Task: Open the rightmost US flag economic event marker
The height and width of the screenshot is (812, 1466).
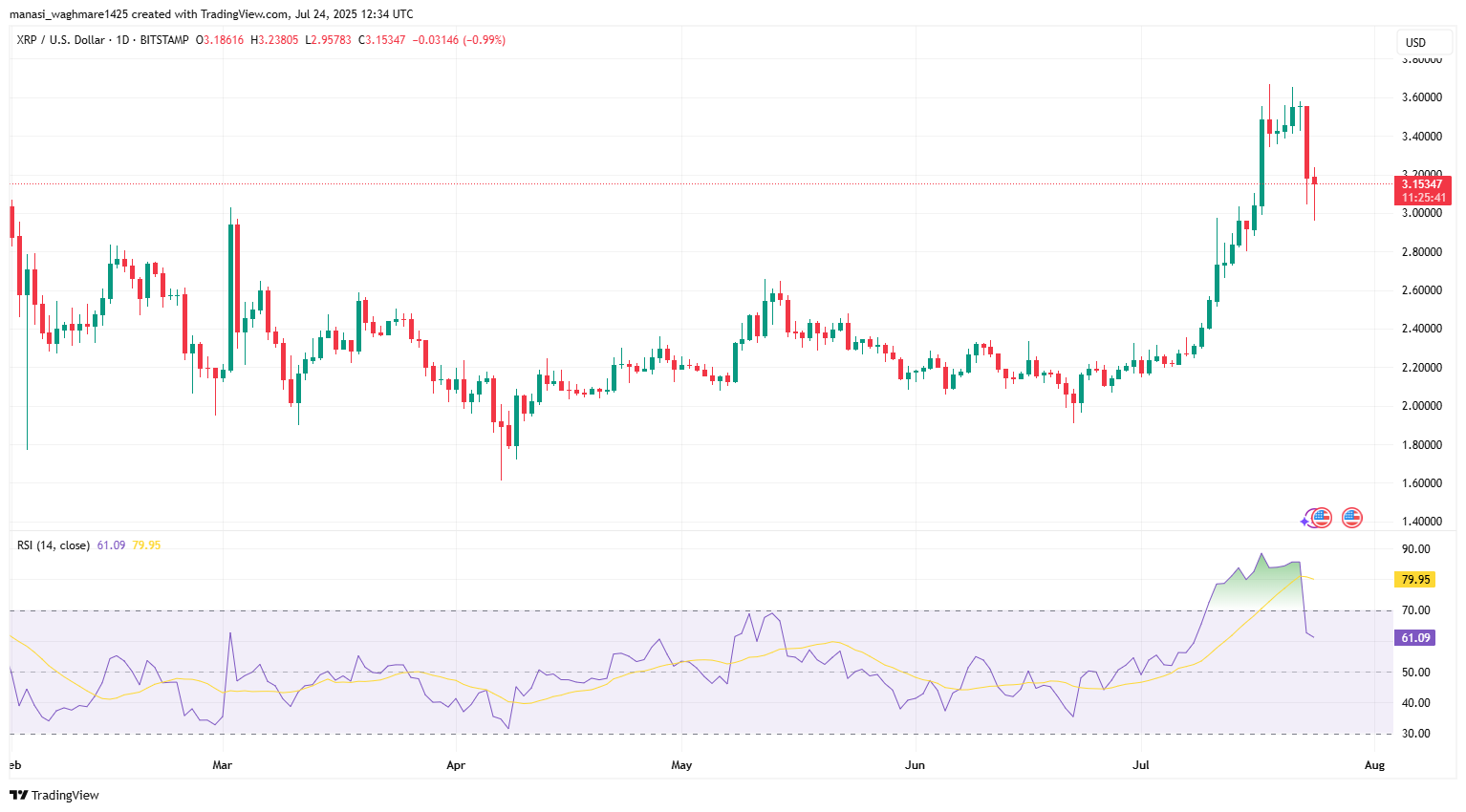Action: [1351, 518]
